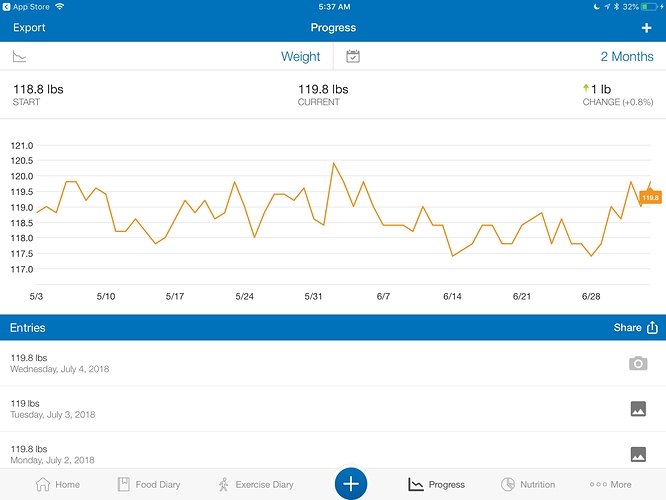Open the More tab
This screenshot has height=500, width=666.
[x=610, y=484]
